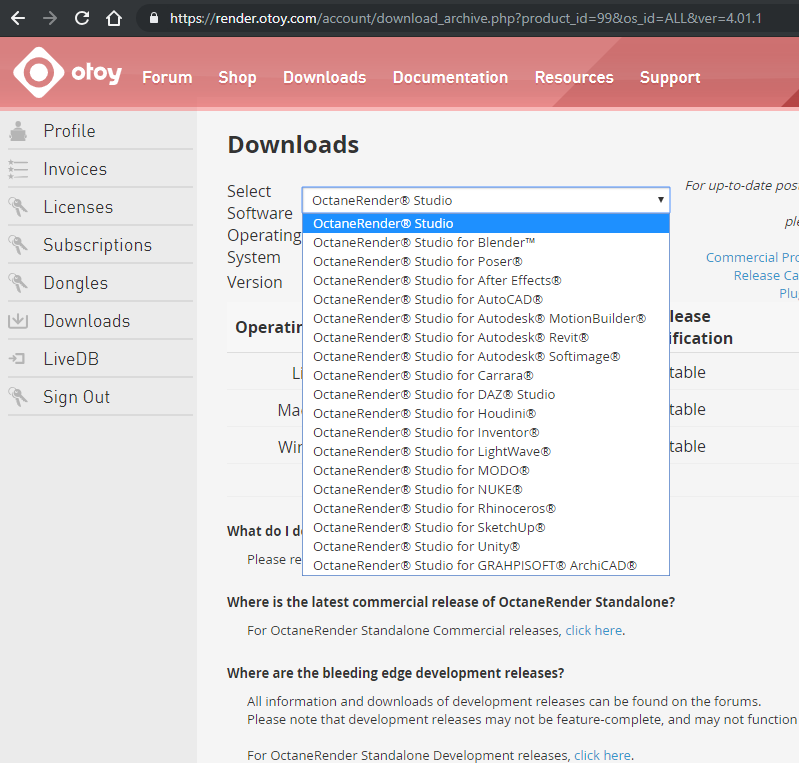Open Downloads in the account sidebar
The height and width of the screenshot is (763, 799).
[87, 321]
